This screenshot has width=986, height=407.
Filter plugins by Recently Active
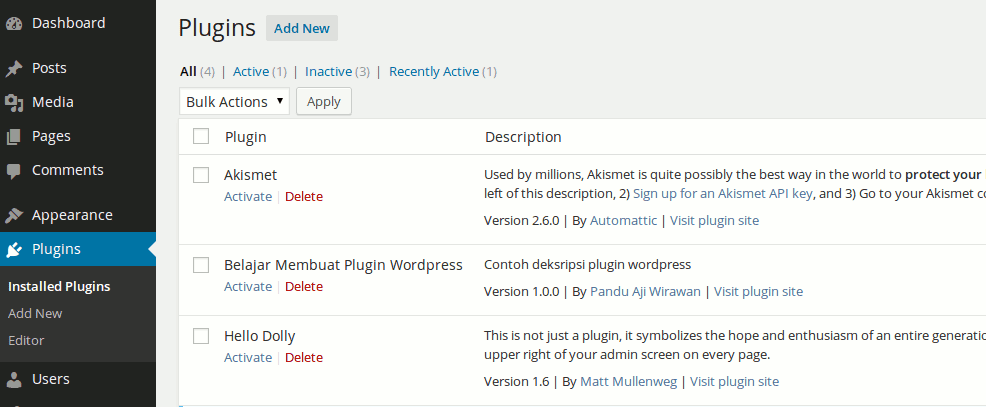tap(434, 72)
